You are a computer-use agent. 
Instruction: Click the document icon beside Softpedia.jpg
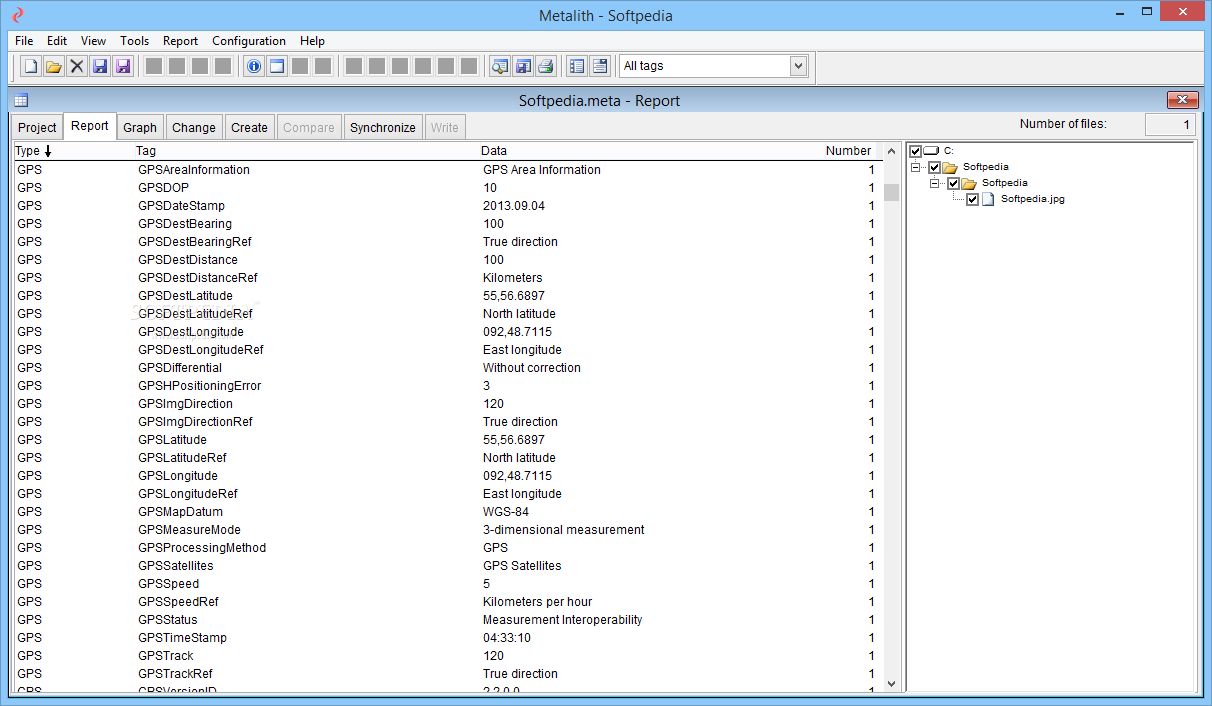pyautogui.click(x=988, y=199)
